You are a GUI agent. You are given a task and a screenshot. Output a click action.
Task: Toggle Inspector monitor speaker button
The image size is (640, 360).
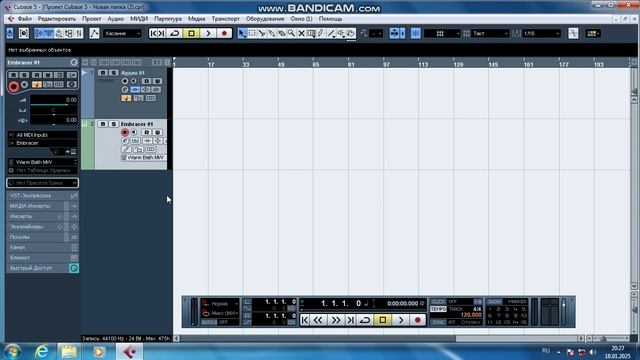point(24,85)
